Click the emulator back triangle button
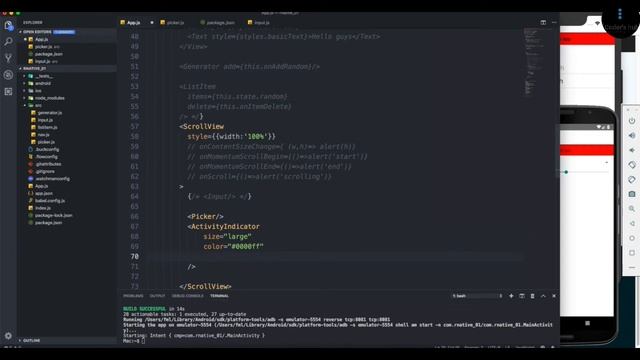Viewport: 640px width, 360px height. (x=632, y=224)
